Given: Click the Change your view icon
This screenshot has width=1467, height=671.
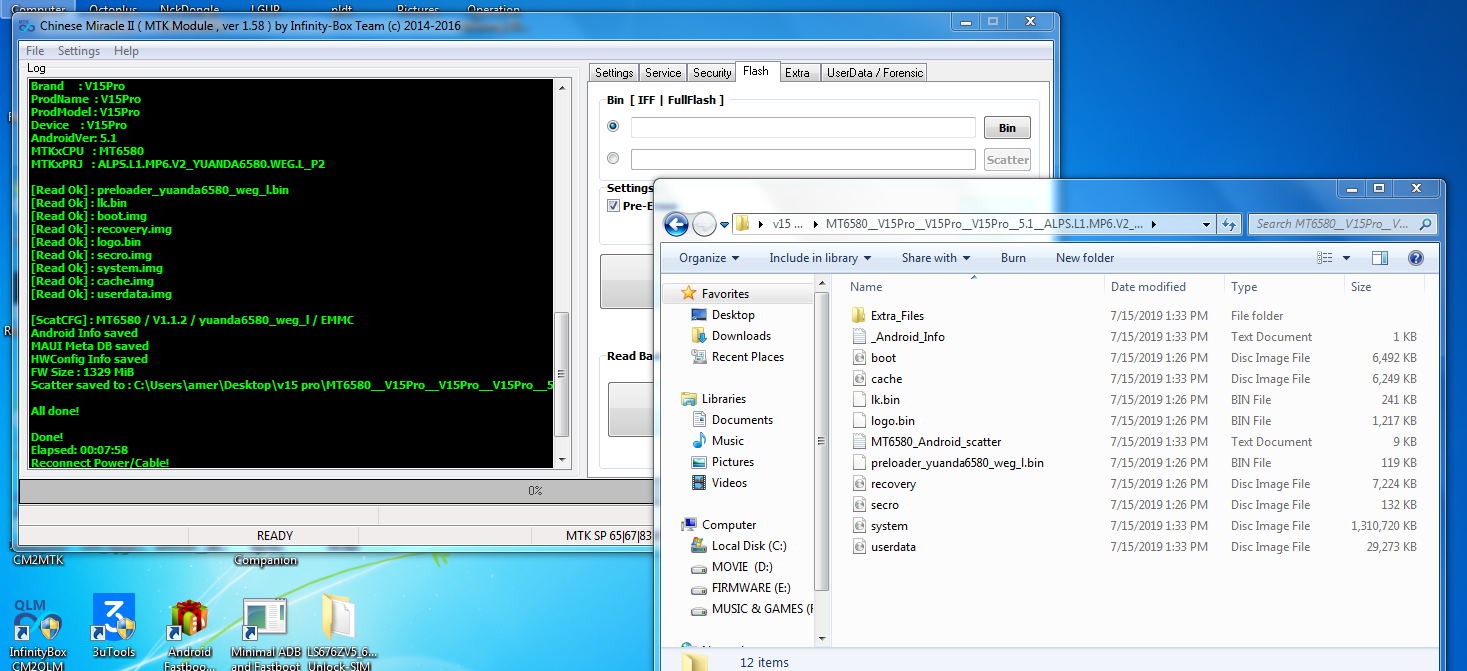Looking at the screenshot, I should (x=1325, y=258).
